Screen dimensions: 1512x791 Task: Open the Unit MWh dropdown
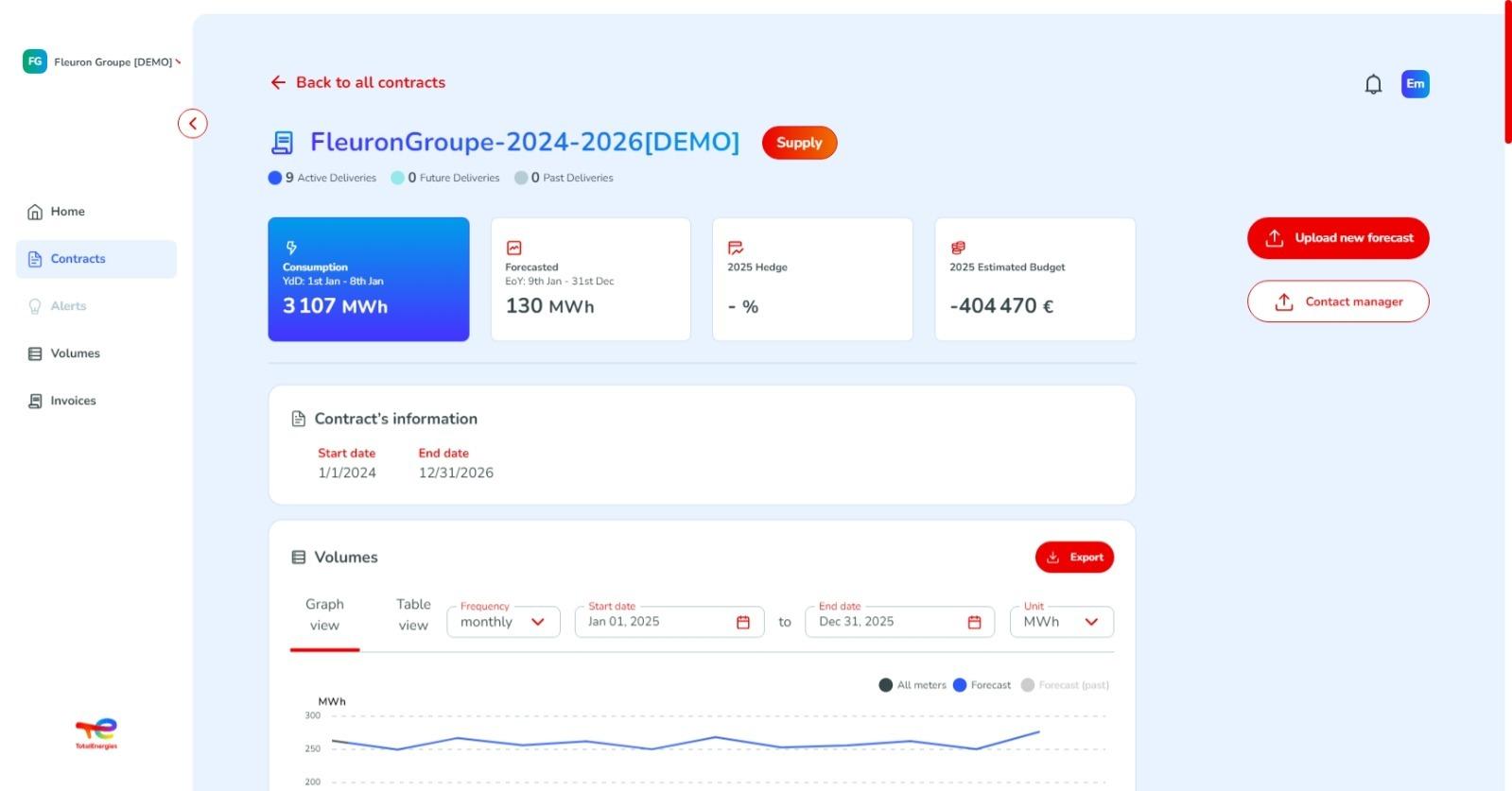(1061, 622)
